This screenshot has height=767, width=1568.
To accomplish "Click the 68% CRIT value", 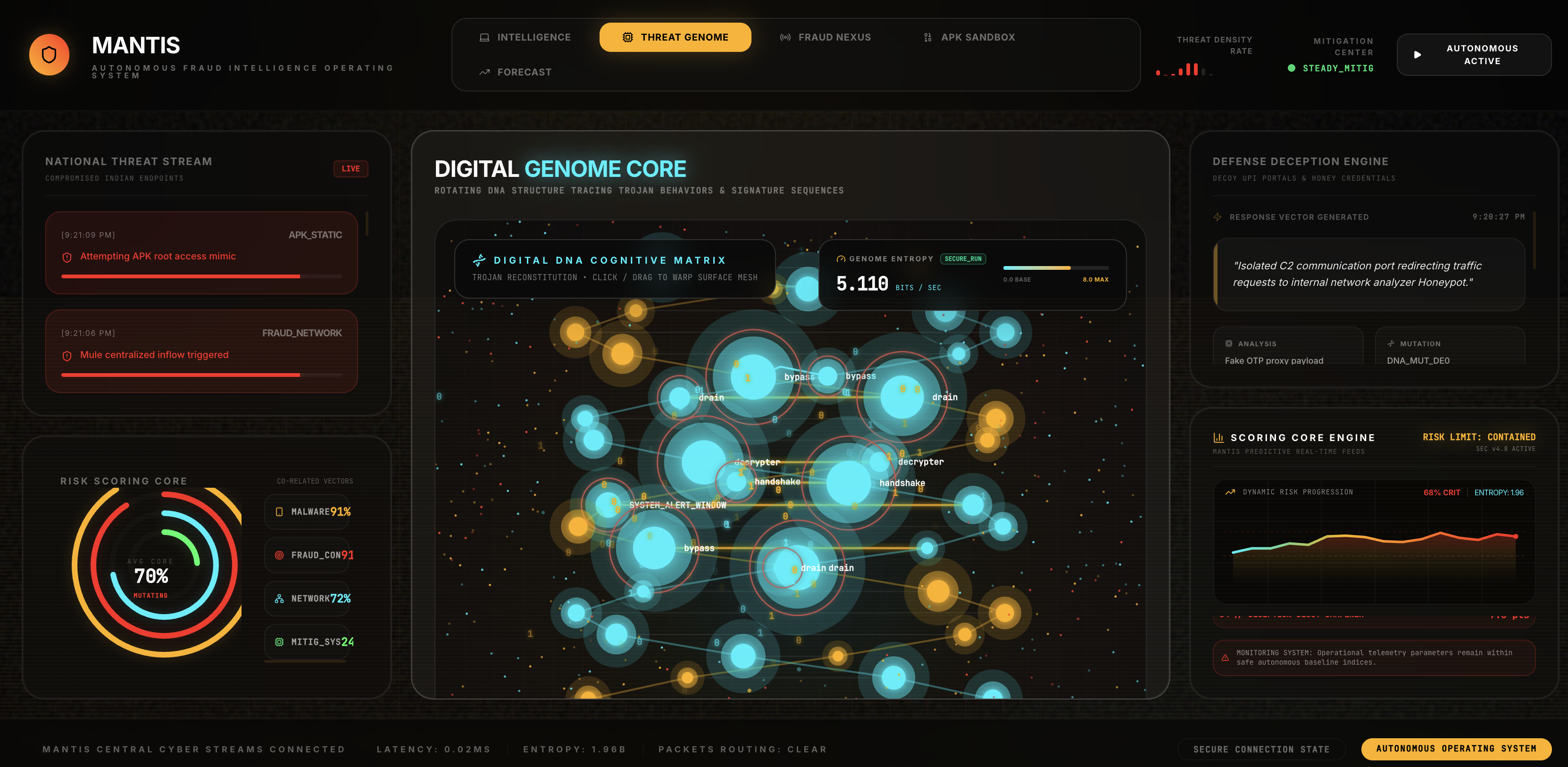I will click(1442, 492).
